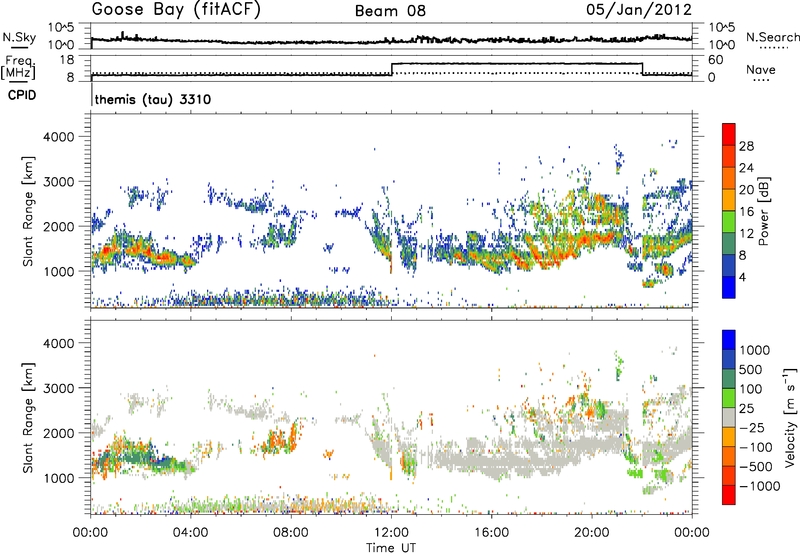The width and height of the screenshot is (800, 554).
Task: Click the "12" power colorbar label
Action: [746, 234]
